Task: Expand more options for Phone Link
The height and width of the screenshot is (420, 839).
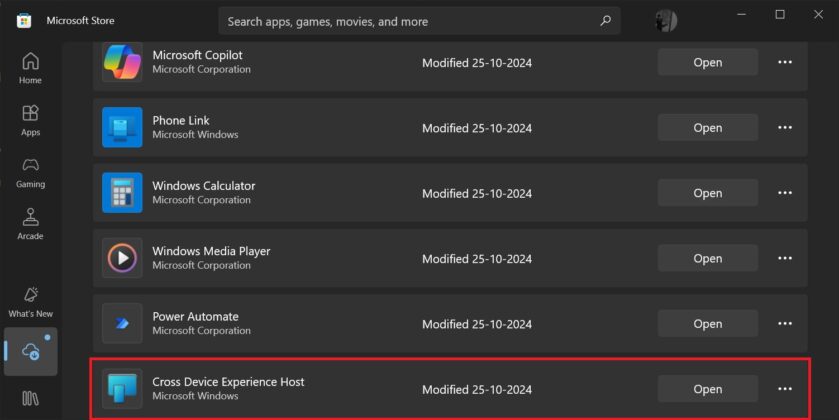Action: (x=785, y=128)
